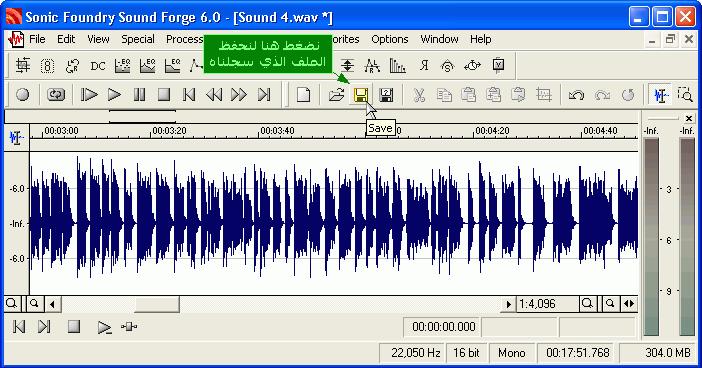
Task: Start recording with the Record button
Action: [22, 94]
